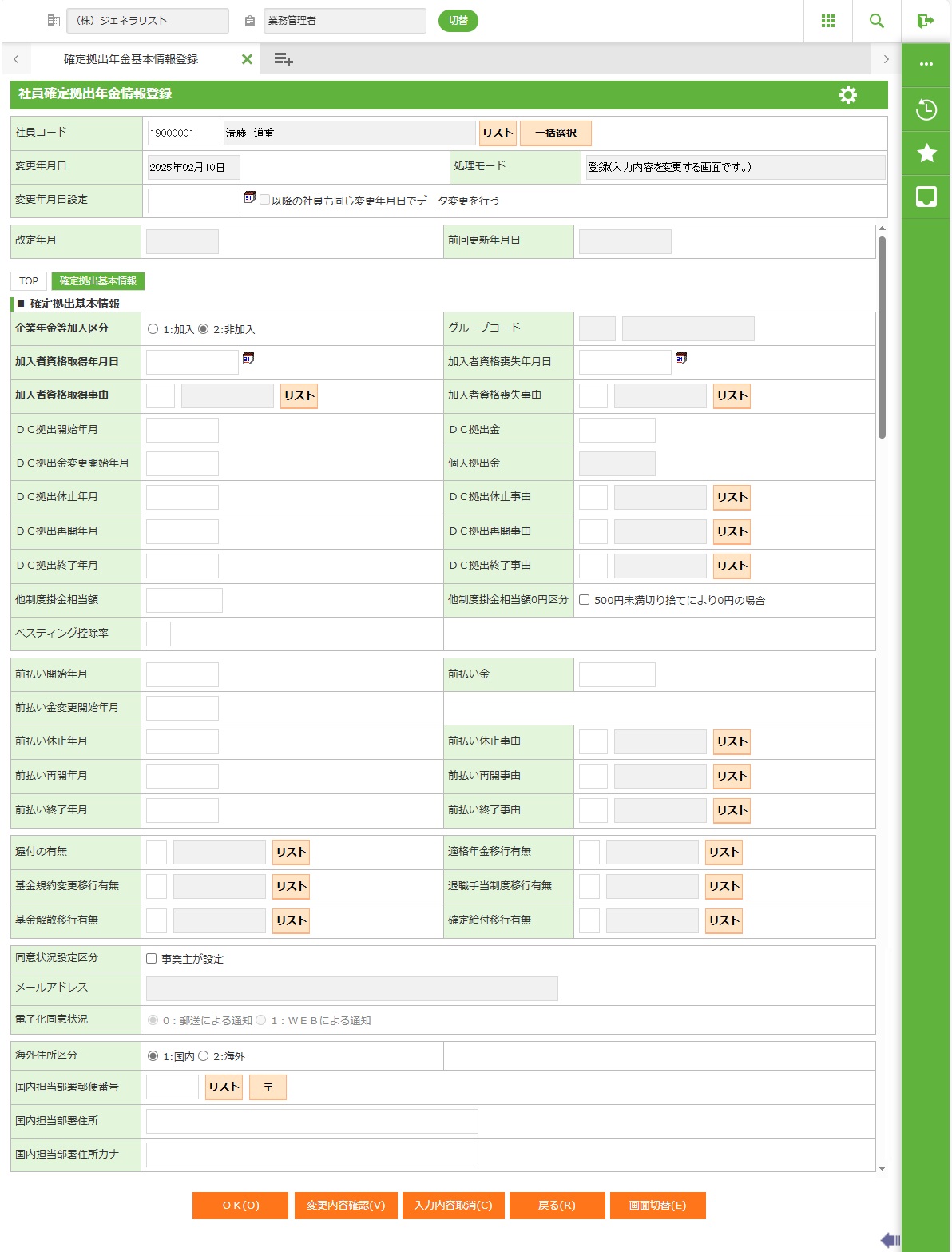952x1252 pixels.
Task: Click the 画面切替(E) button
Action: point(657,1206)
